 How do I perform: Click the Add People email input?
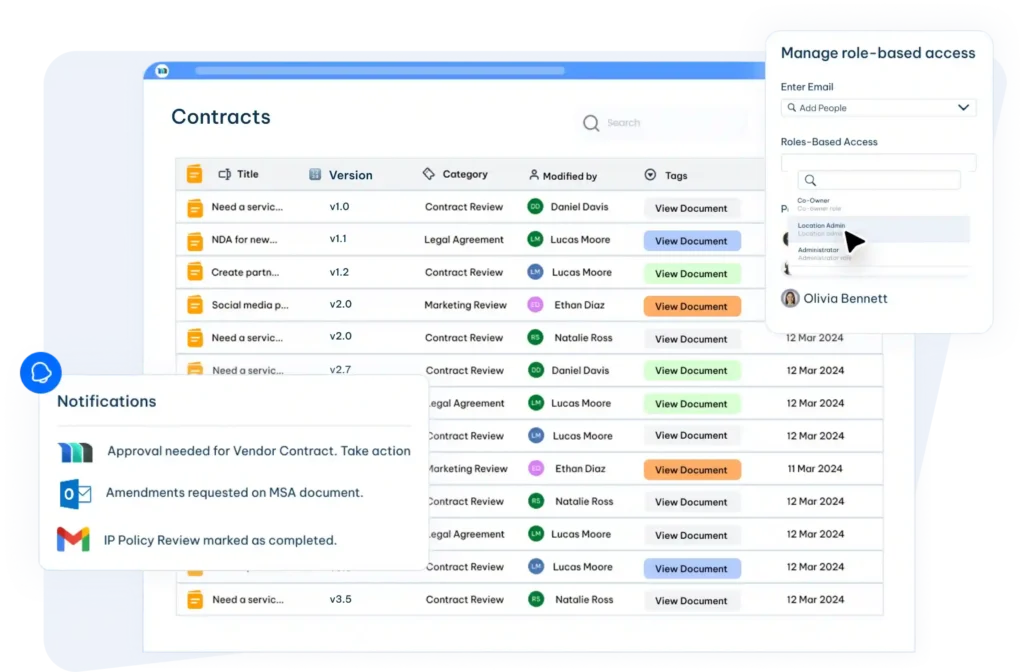[878, 108]
